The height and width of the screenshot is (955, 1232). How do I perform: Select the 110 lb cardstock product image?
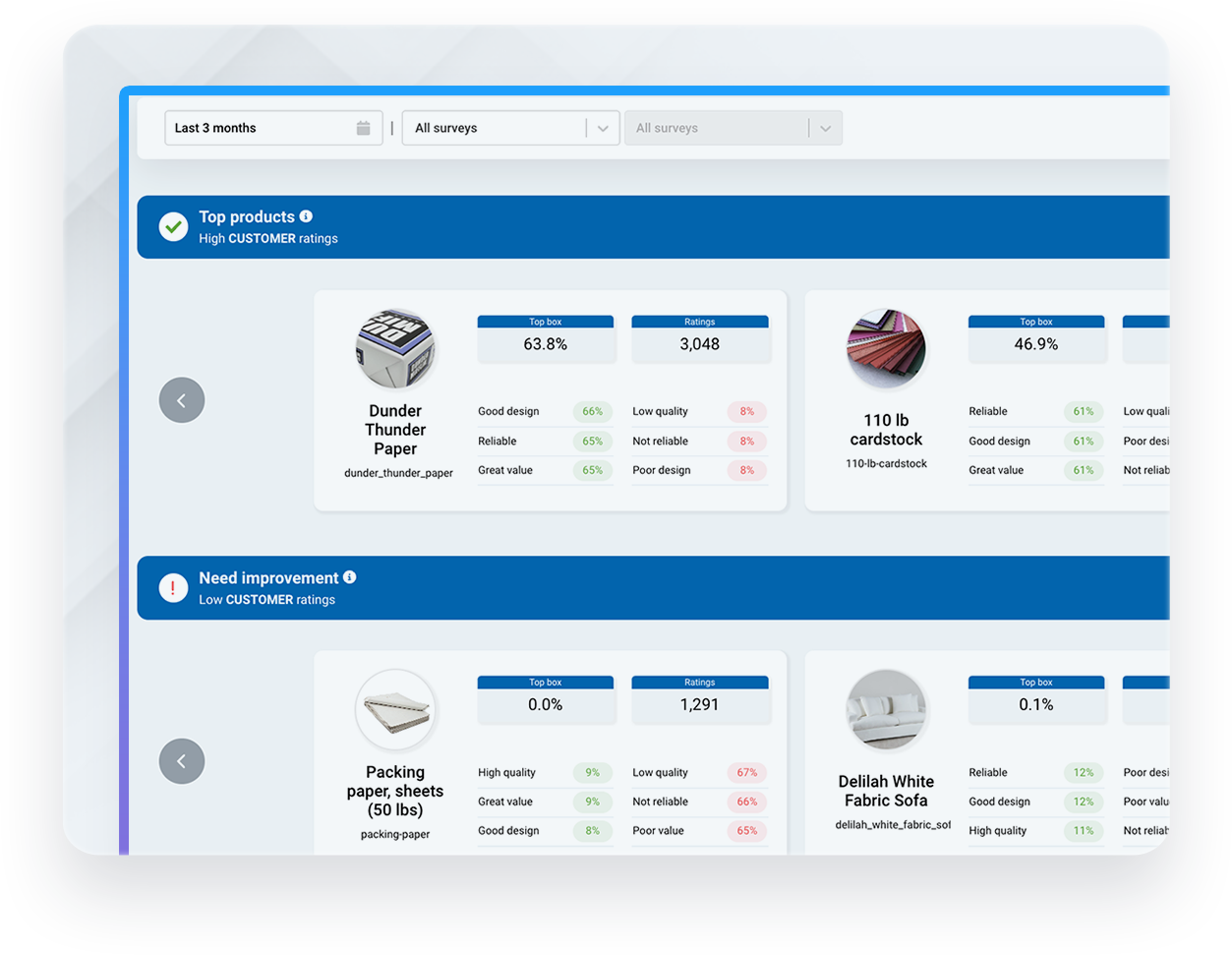pyautogui.click(x=886, y=349)
